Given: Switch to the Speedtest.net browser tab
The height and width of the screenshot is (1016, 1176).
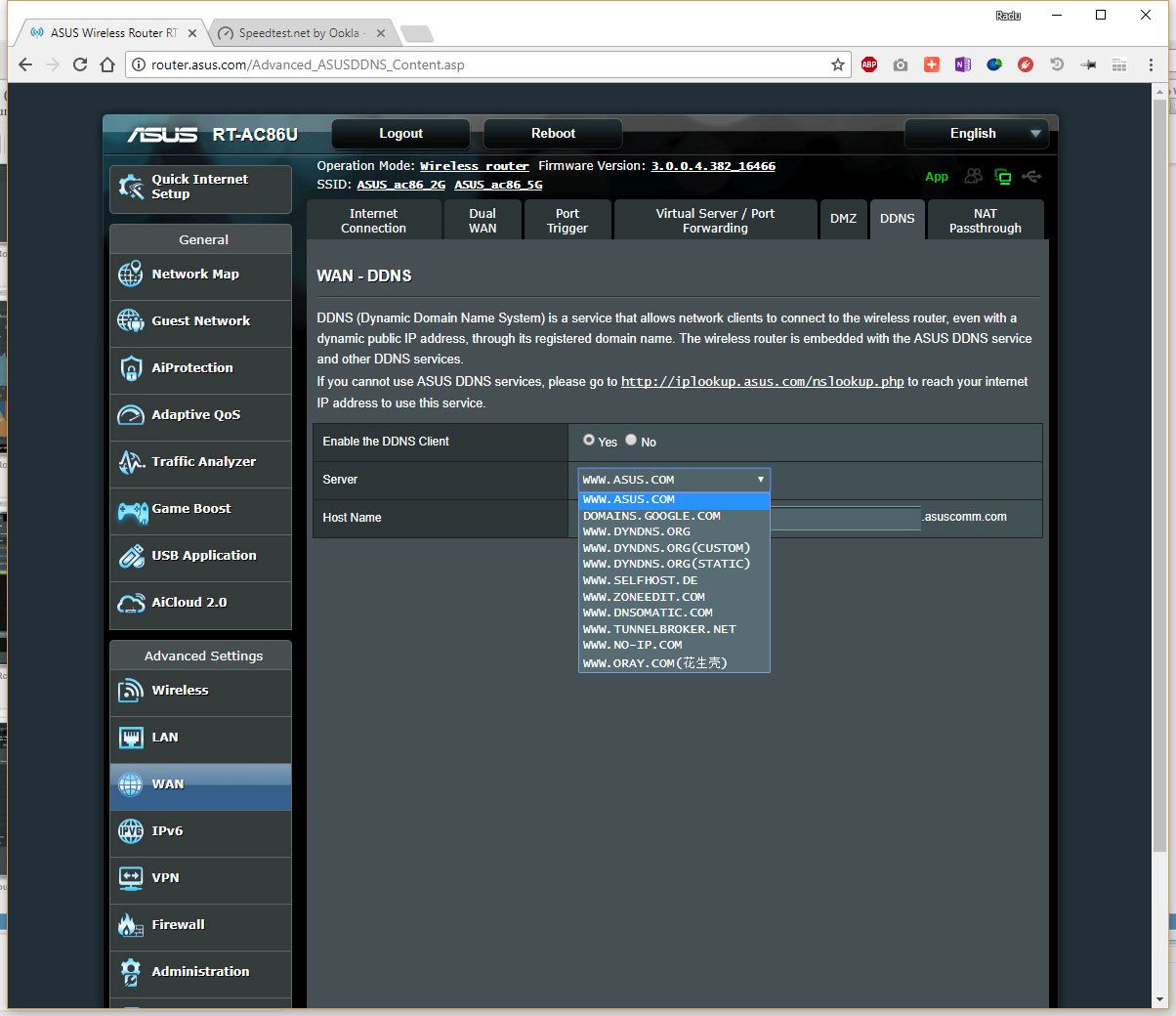Looking at the screenshot, I should pyautogui.click(x=300, y=33).
